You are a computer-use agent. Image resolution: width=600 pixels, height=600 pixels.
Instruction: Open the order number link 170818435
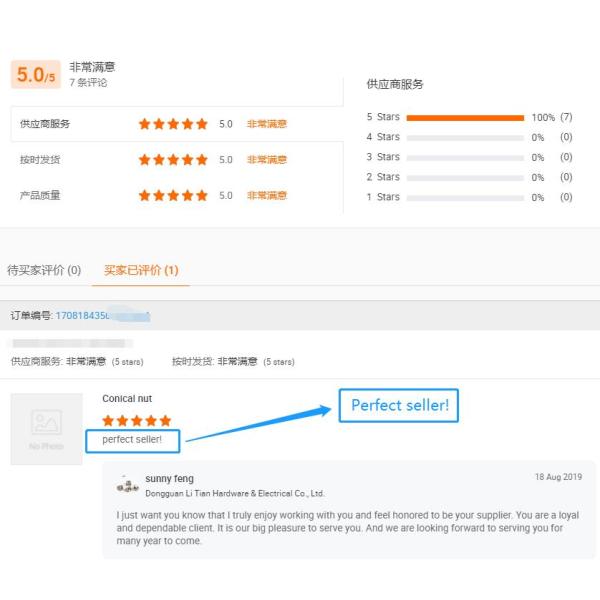coord(102,316)
